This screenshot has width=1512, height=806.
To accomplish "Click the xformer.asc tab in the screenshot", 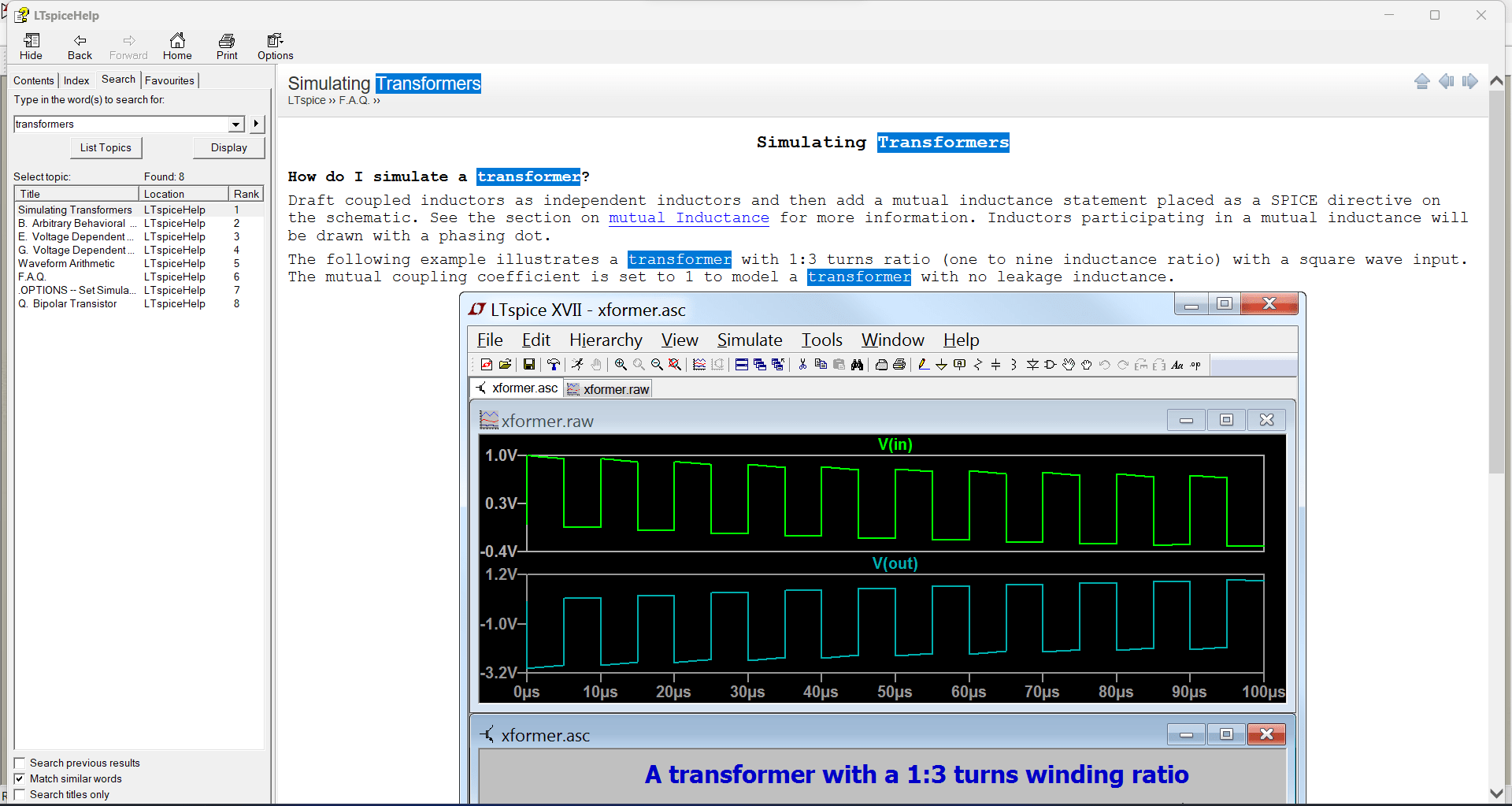I will pos(517,388).
